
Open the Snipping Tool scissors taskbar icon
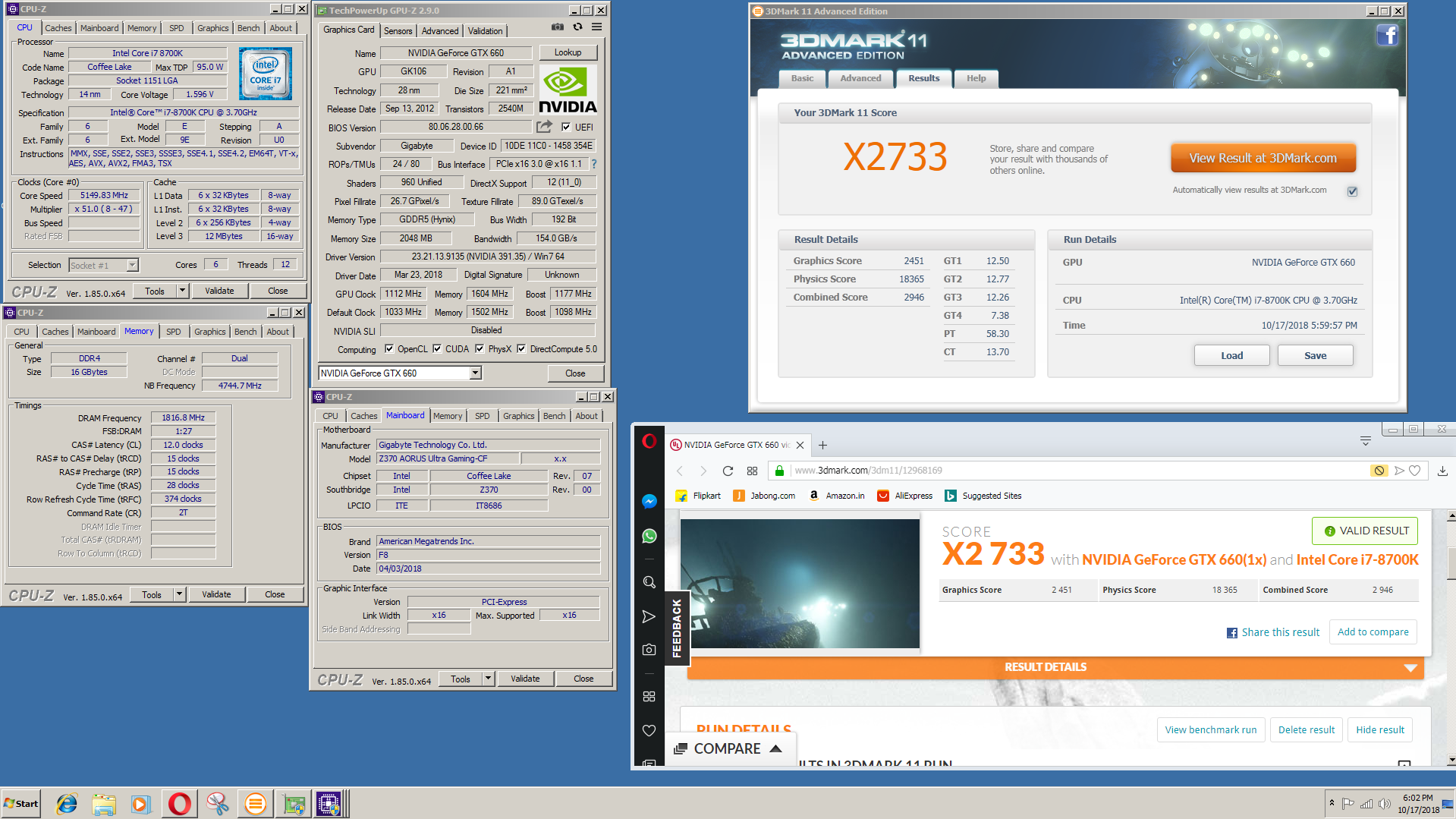pyautogui.click(x=218, y=804)
